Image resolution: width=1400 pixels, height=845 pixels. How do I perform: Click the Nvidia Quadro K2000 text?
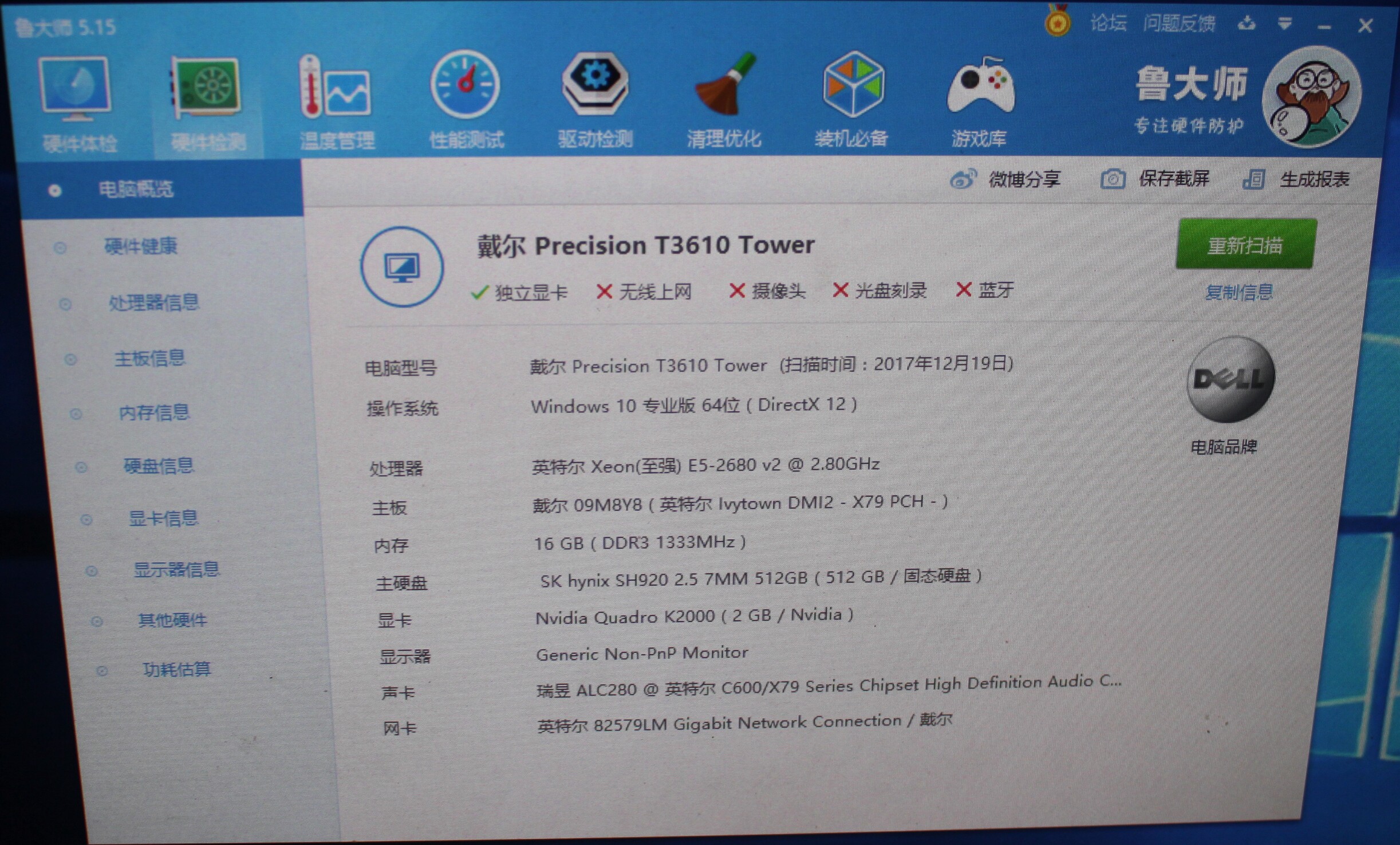[695, 616]
